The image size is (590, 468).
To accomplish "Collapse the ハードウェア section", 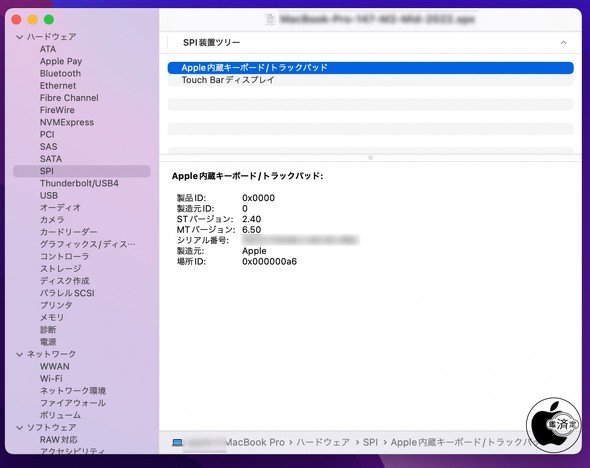I will [x=20, y=37].
